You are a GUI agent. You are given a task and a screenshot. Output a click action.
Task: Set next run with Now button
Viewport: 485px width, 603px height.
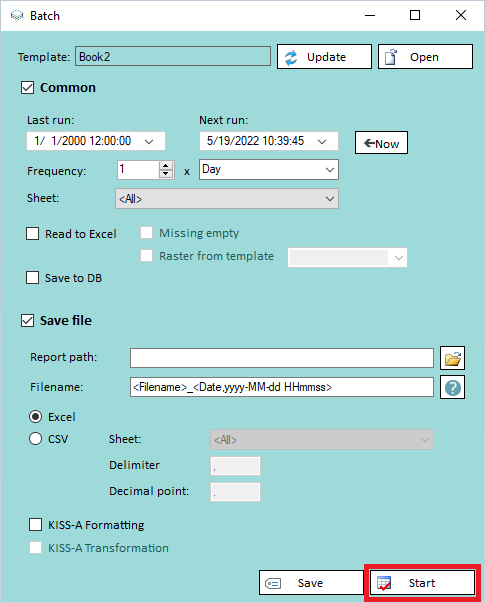coord(381,143)
